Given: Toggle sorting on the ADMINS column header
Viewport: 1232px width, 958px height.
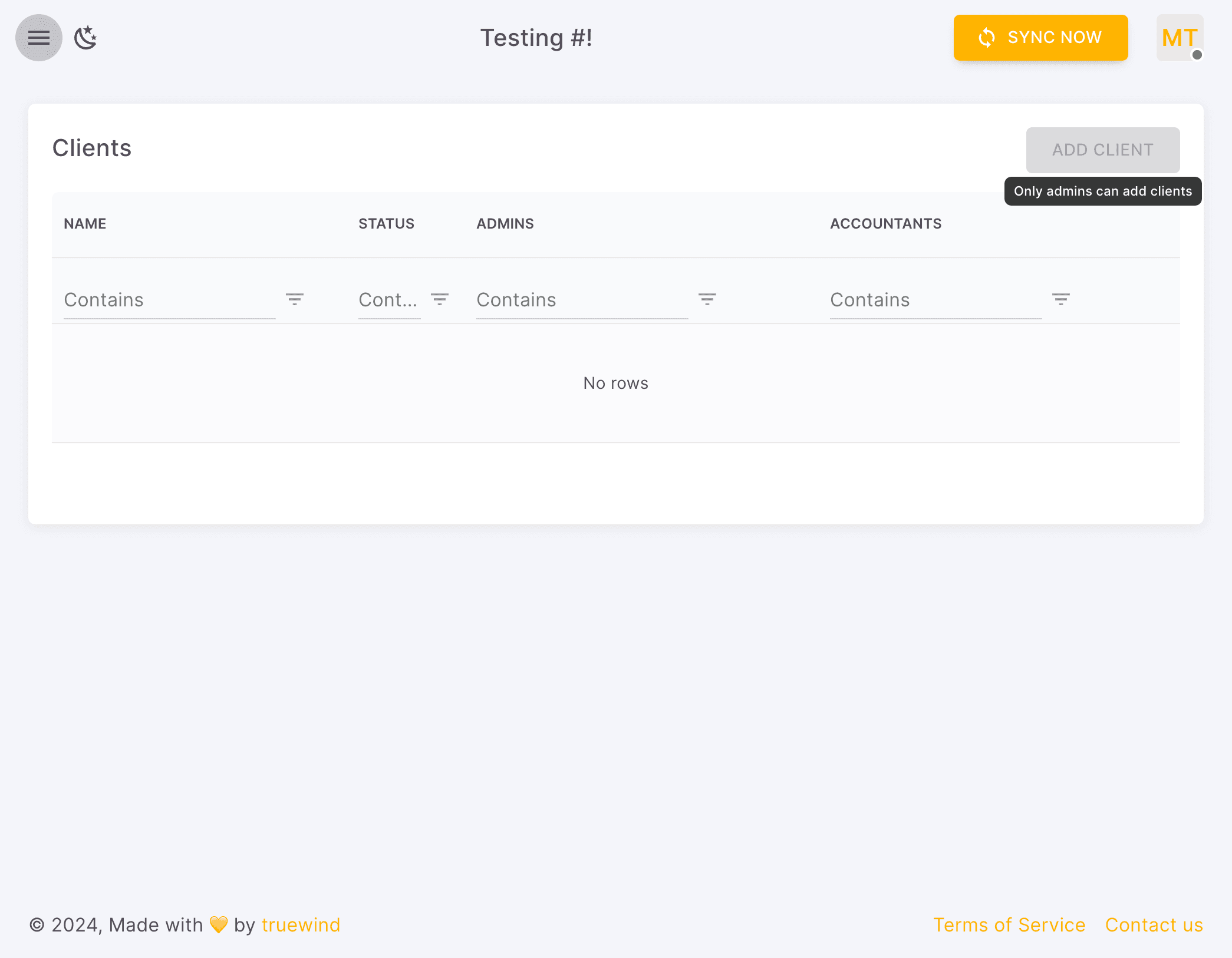Looking at the screenshot, I should click(x=505, y=223).
